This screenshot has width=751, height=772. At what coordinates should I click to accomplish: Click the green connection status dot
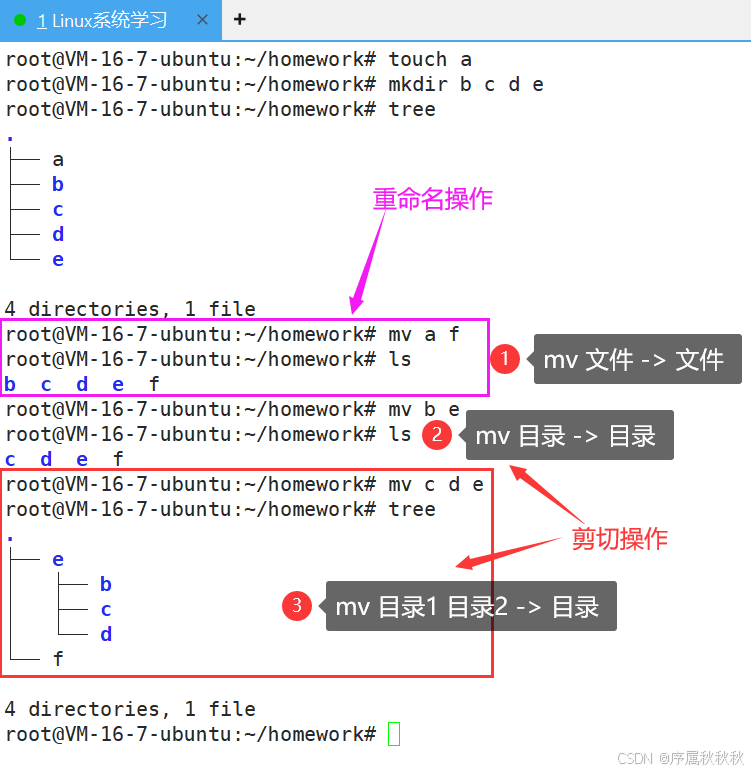20,21
